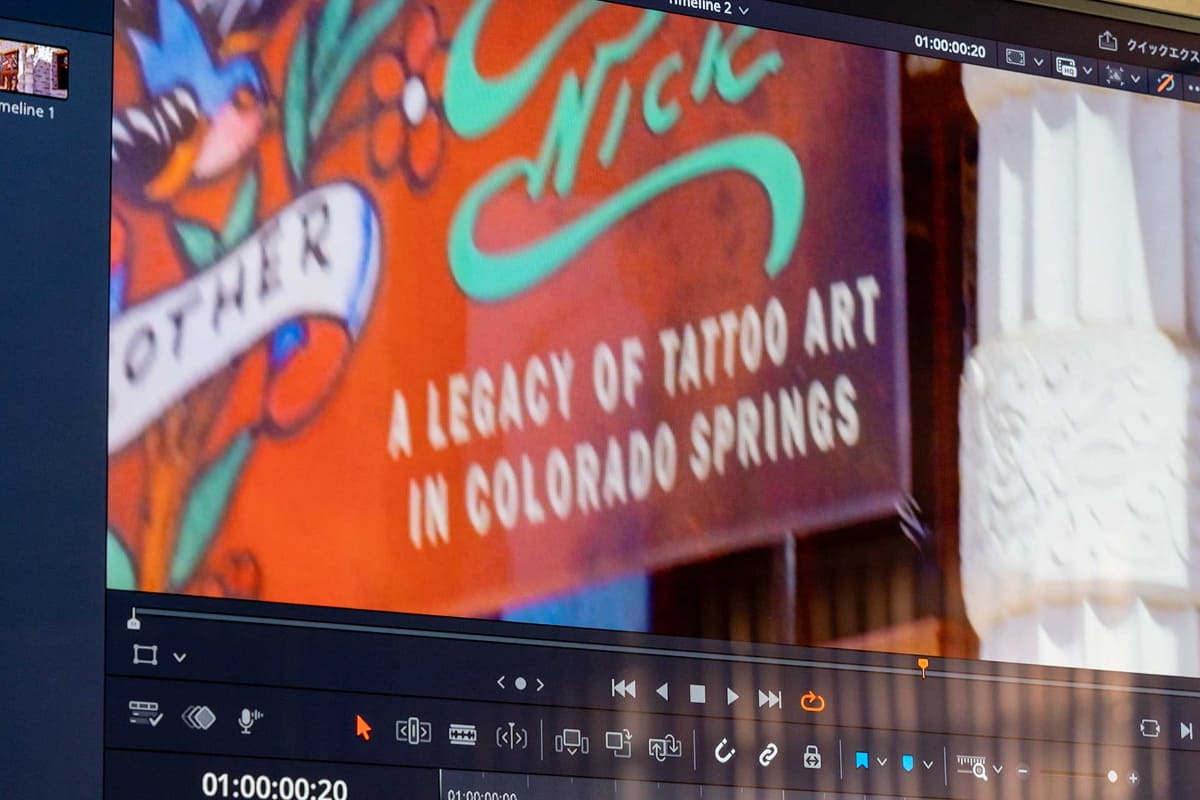
Task: Click the HQ proxy playback icon
Action: pyautogui.click(x=1065, y=67)
